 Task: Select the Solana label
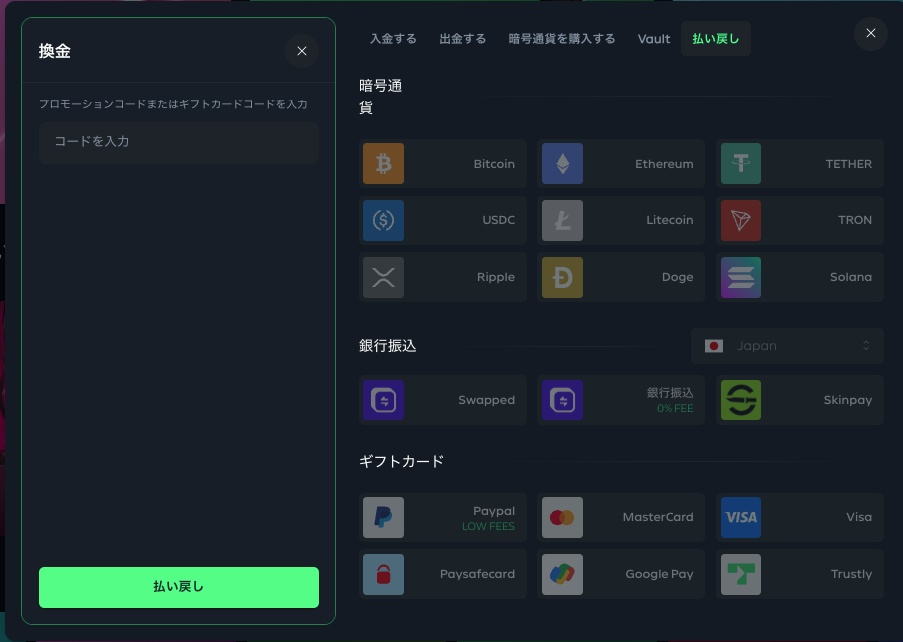point(851,277)
